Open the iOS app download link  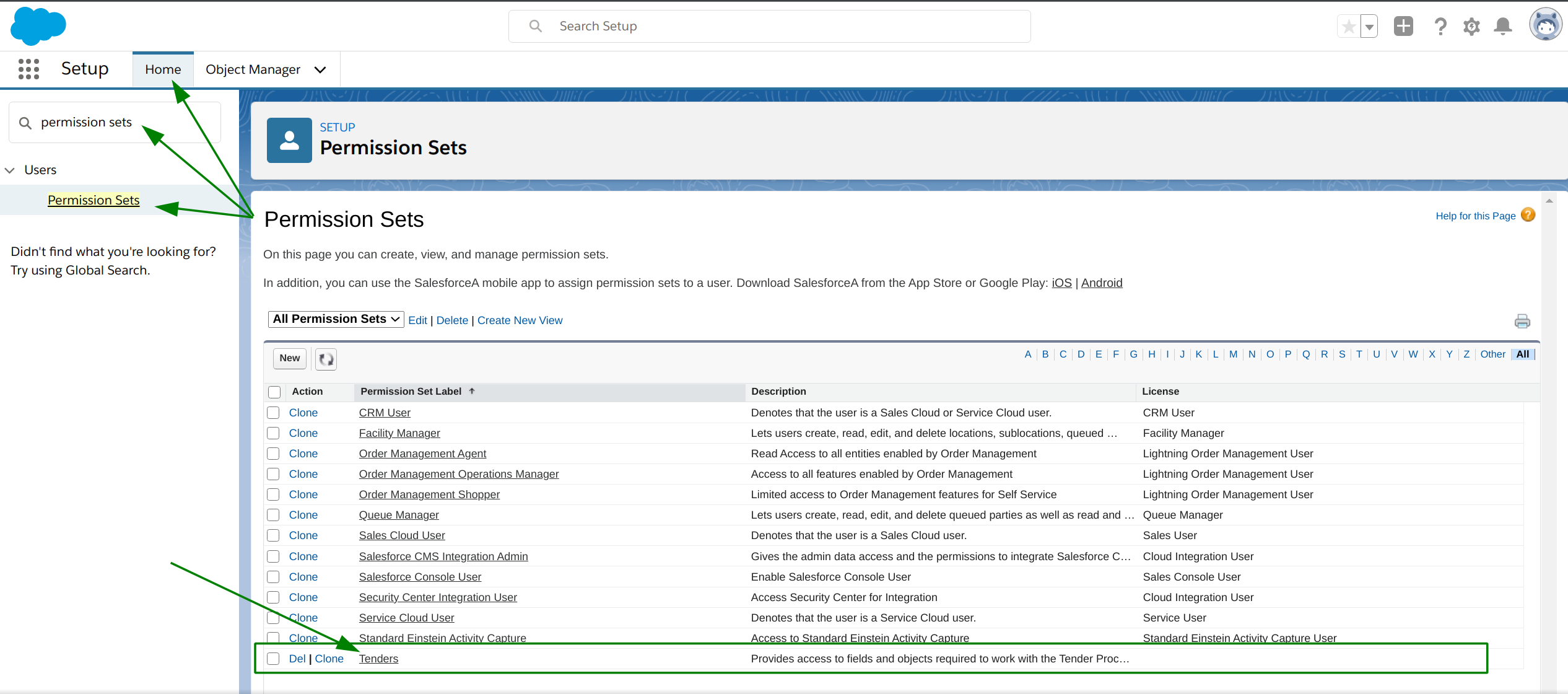point(1061,283)
